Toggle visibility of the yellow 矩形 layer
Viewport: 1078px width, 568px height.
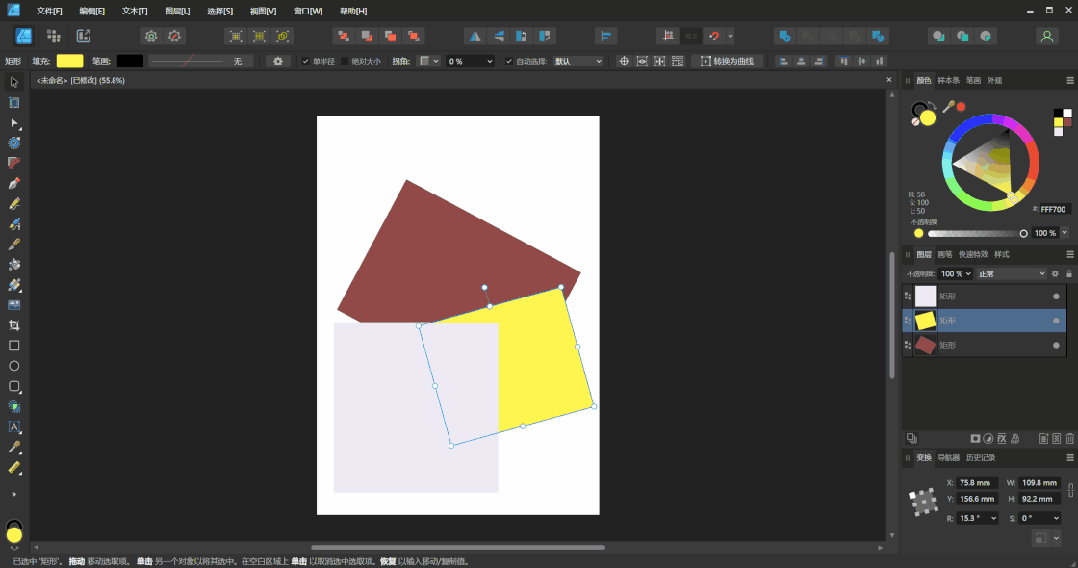pyautogui.click(x=1056, y=321)
